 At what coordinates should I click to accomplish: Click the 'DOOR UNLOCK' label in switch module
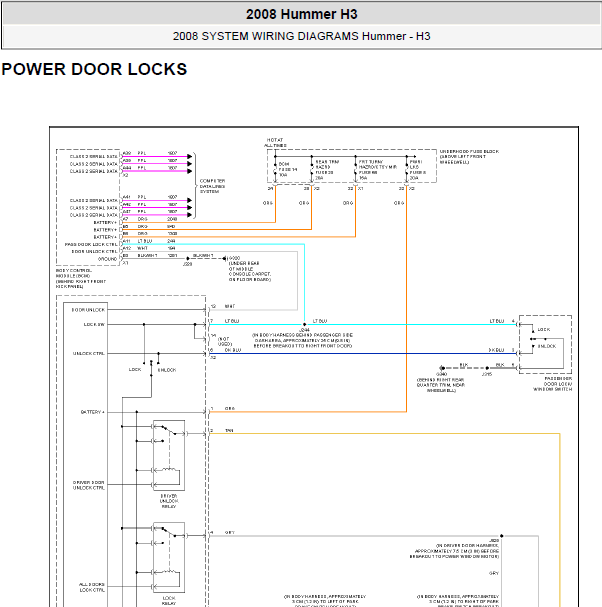coord(88,310)
